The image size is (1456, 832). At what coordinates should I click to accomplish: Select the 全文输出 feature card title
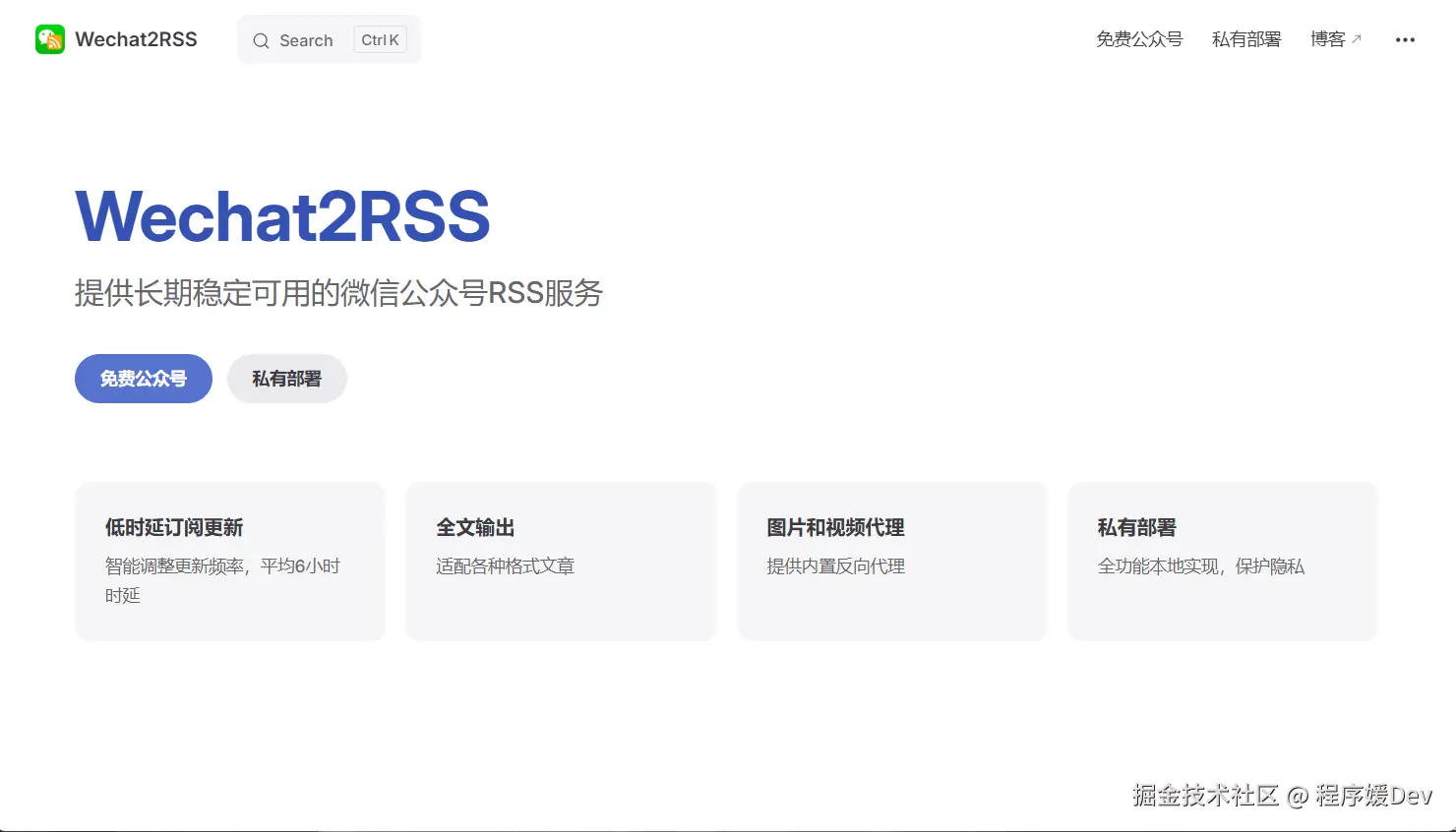point(475,527)
